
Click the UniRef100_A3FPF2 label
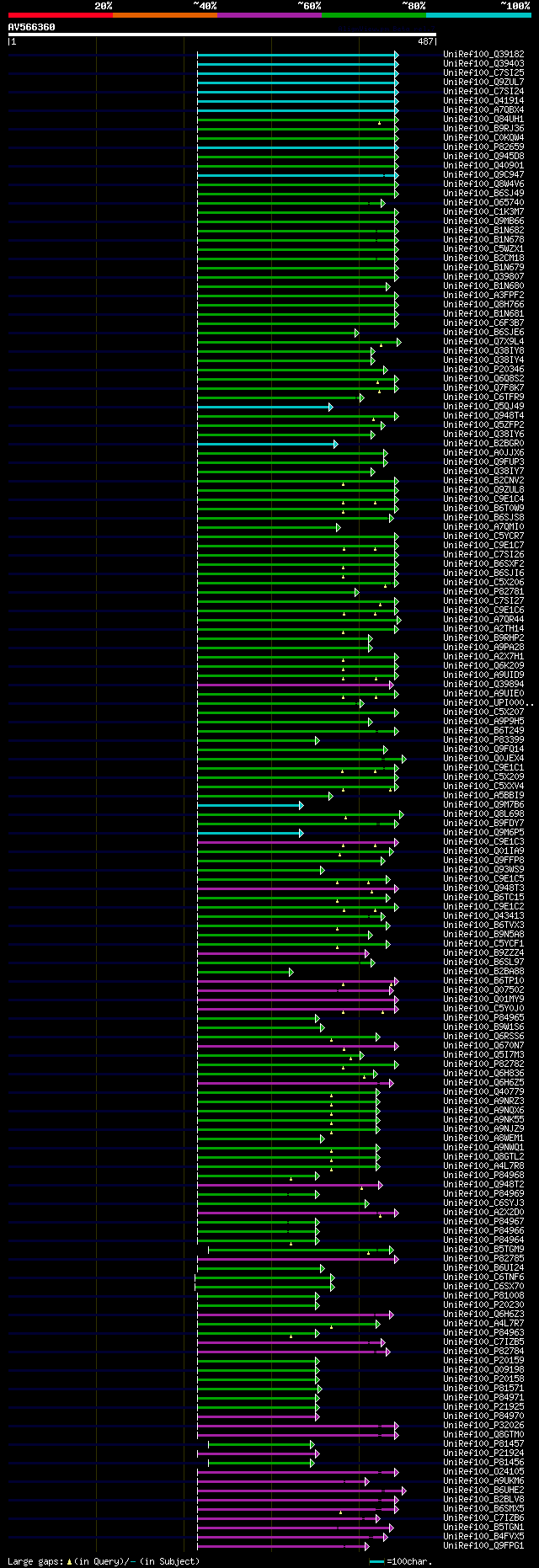(x=483, y=295)
